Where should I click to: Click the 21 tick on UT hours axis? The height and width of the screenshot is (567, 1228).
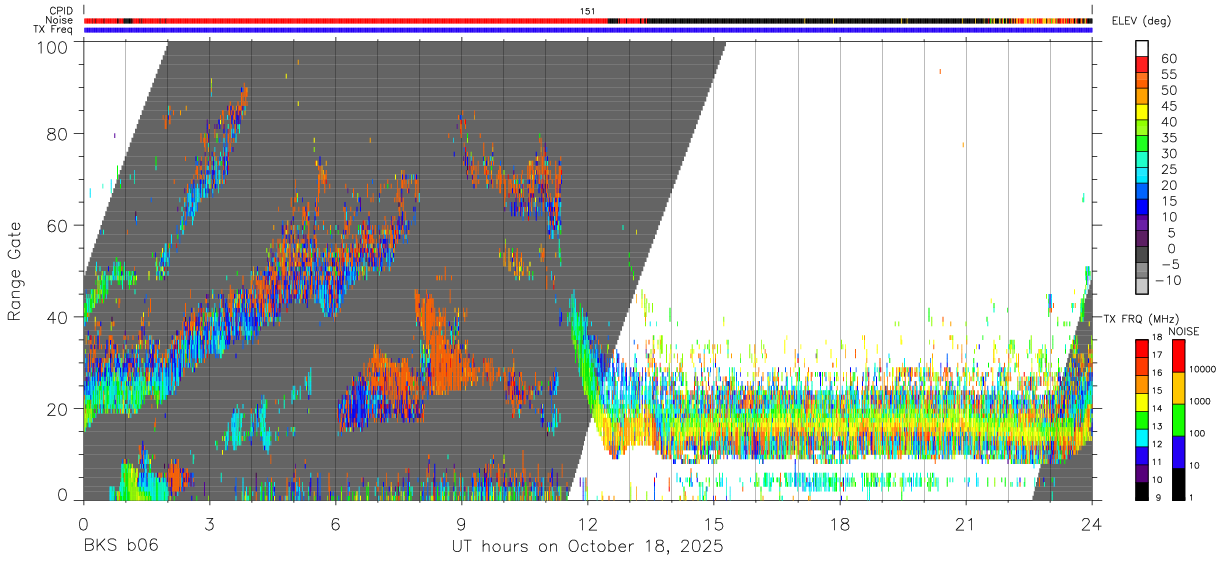tap(966, 523)
